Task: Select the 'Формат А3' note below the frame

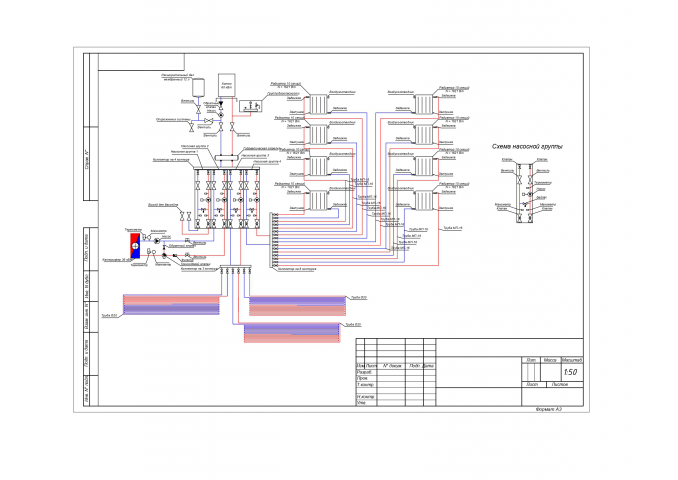Action: coord(549,409)
